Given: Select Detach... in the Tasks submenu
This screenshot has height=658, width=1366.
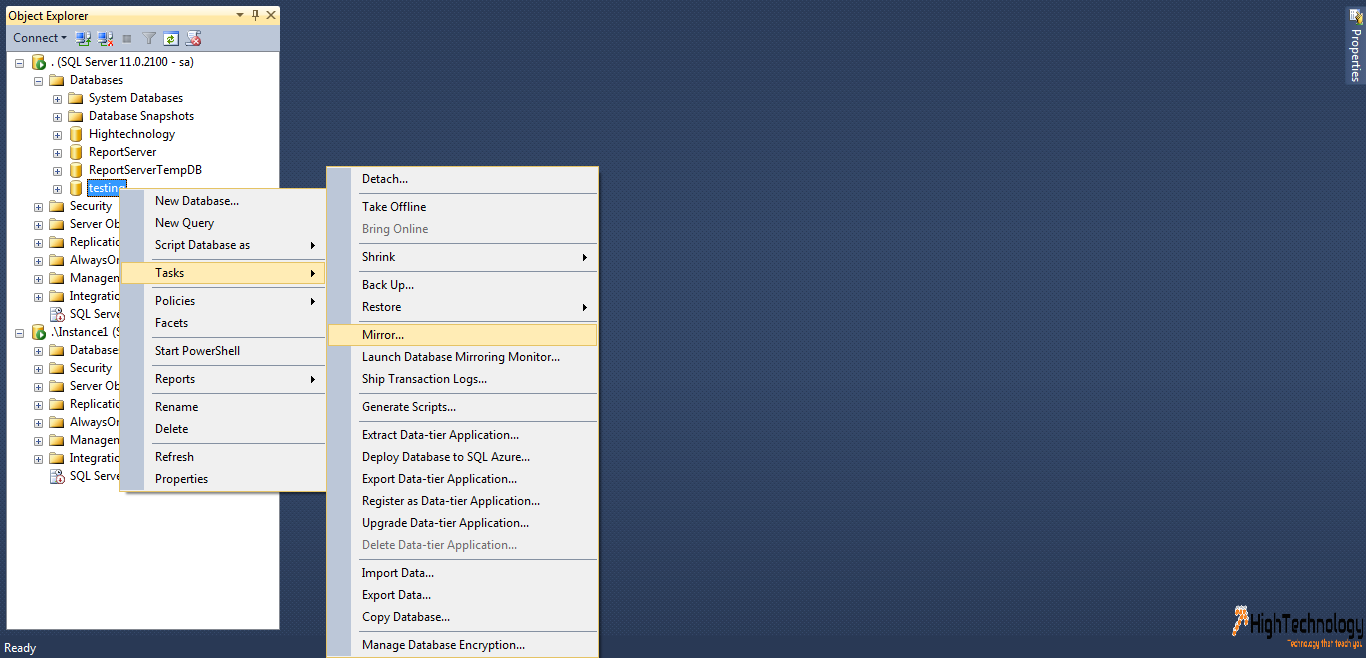Looking at the screenshot, I should (x=462, y=179).
